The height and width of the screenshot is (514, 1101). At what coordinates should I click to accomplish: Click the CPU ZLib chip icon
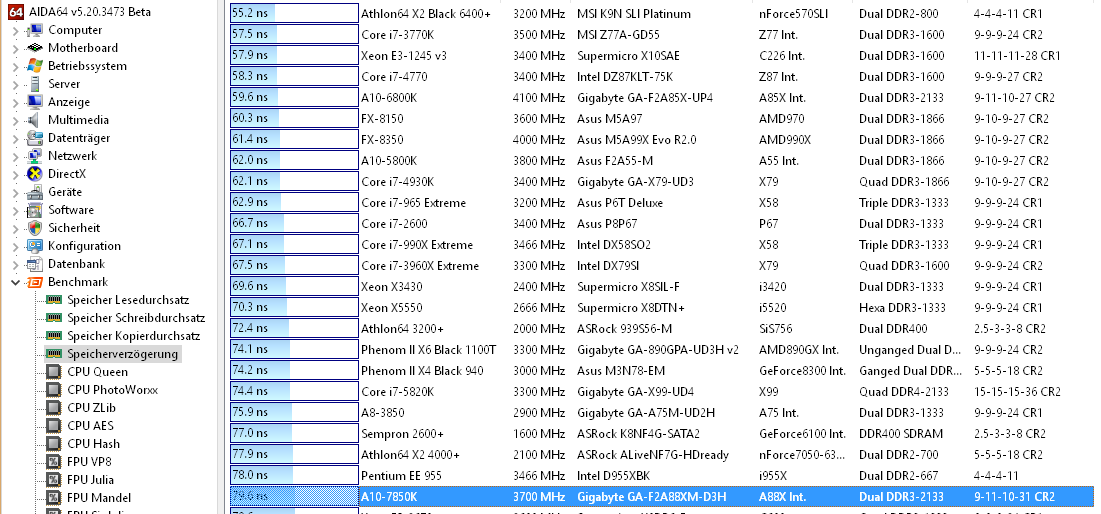click(54, 408)
